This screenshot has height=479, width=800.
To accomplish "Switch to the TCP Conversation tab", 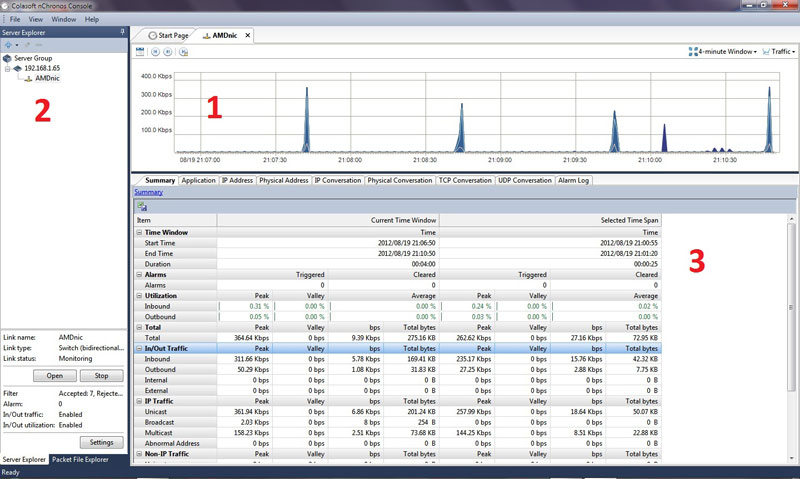I will (465, 180).
